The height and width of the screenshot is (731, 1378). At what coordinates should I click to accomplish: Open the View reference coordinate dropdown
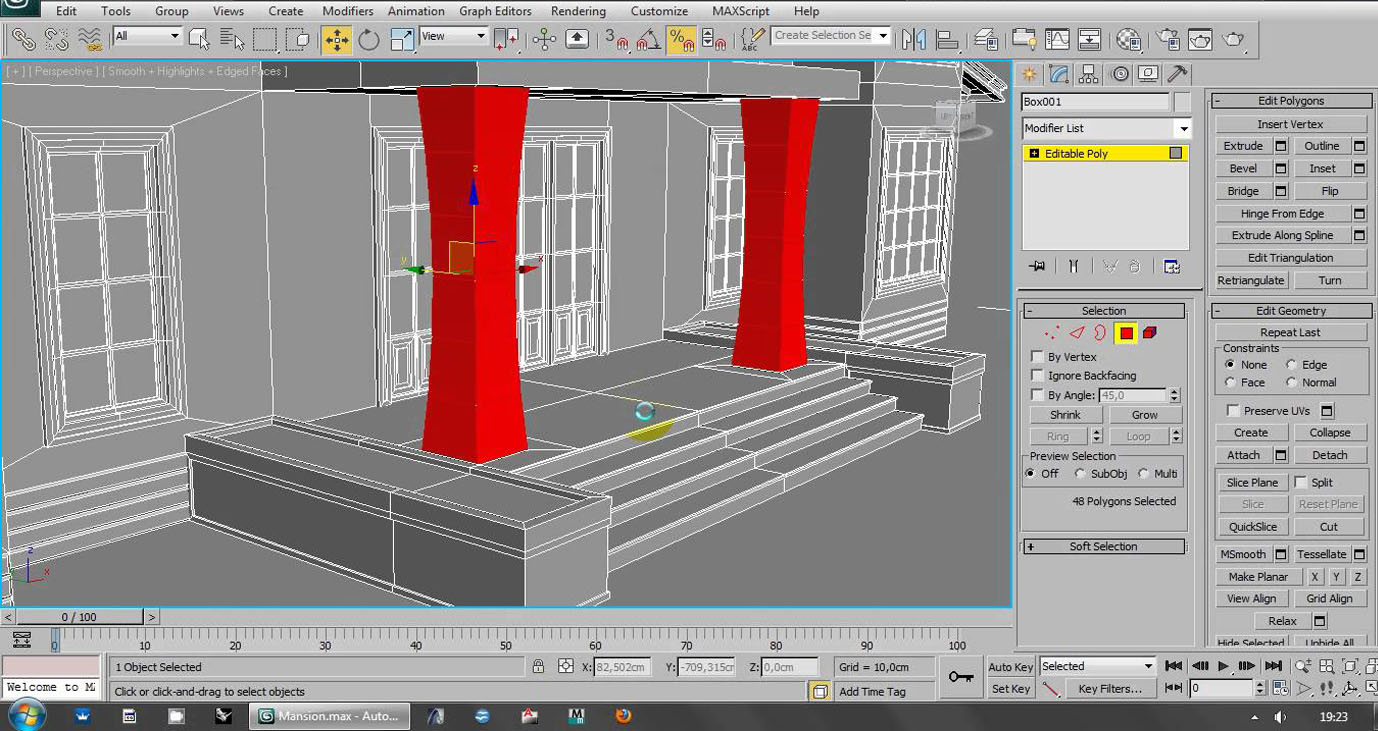point(453,36)
